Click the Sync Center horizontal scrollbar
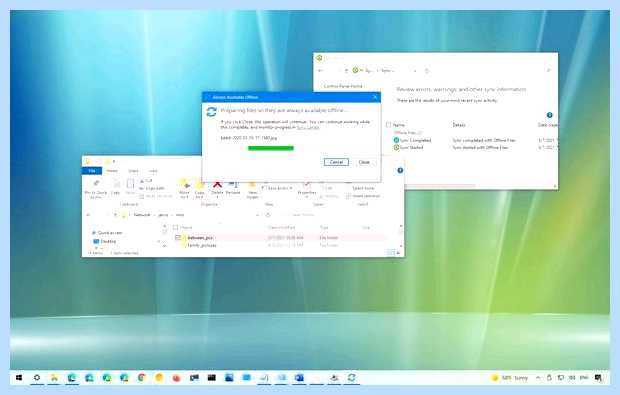Image resolution: width=620 pixels, height=395 pixels. (439, 185)
